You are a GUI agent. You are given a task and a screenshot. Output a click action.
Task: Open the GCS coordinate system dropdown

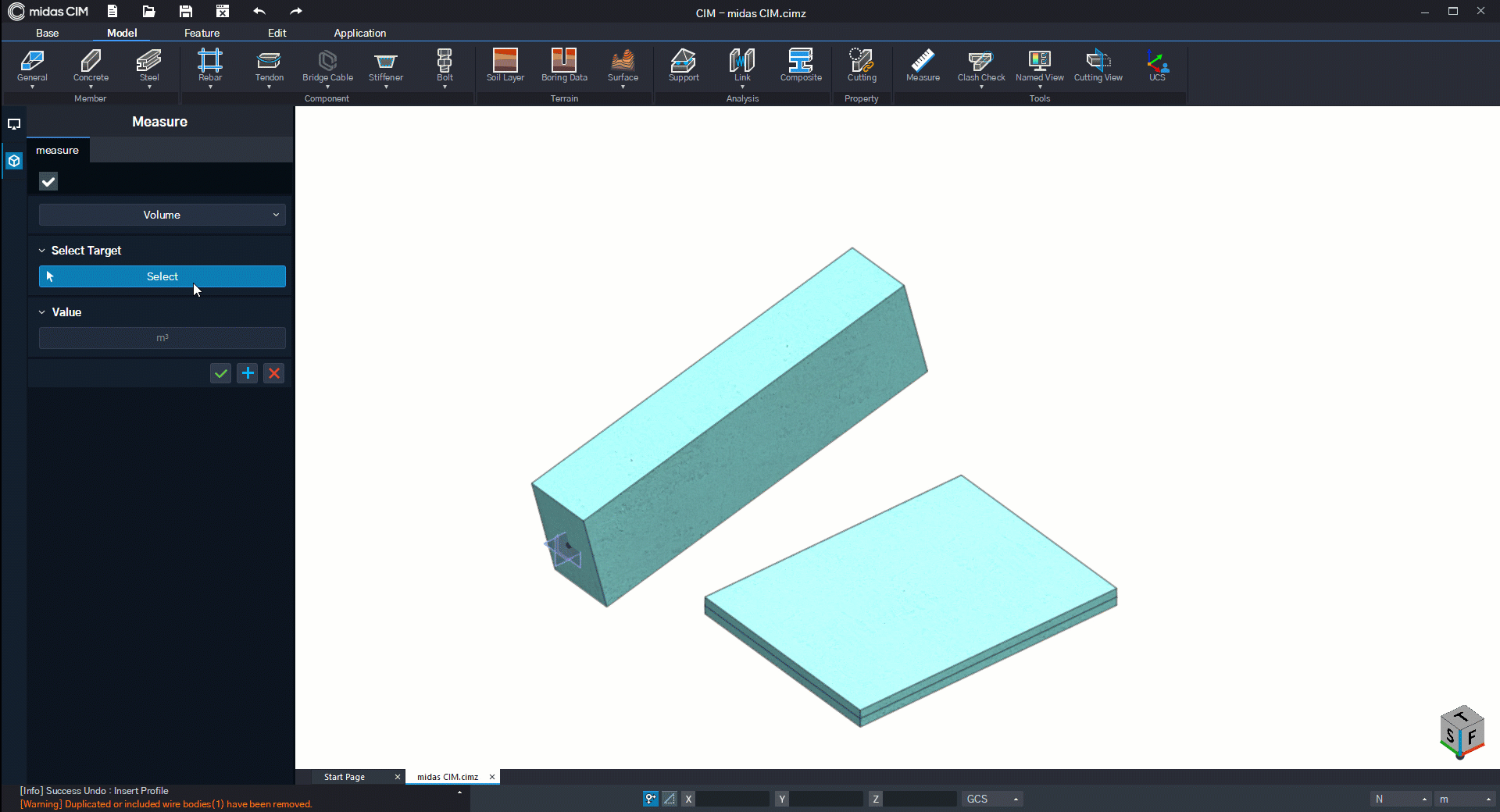tap(991, 799)
